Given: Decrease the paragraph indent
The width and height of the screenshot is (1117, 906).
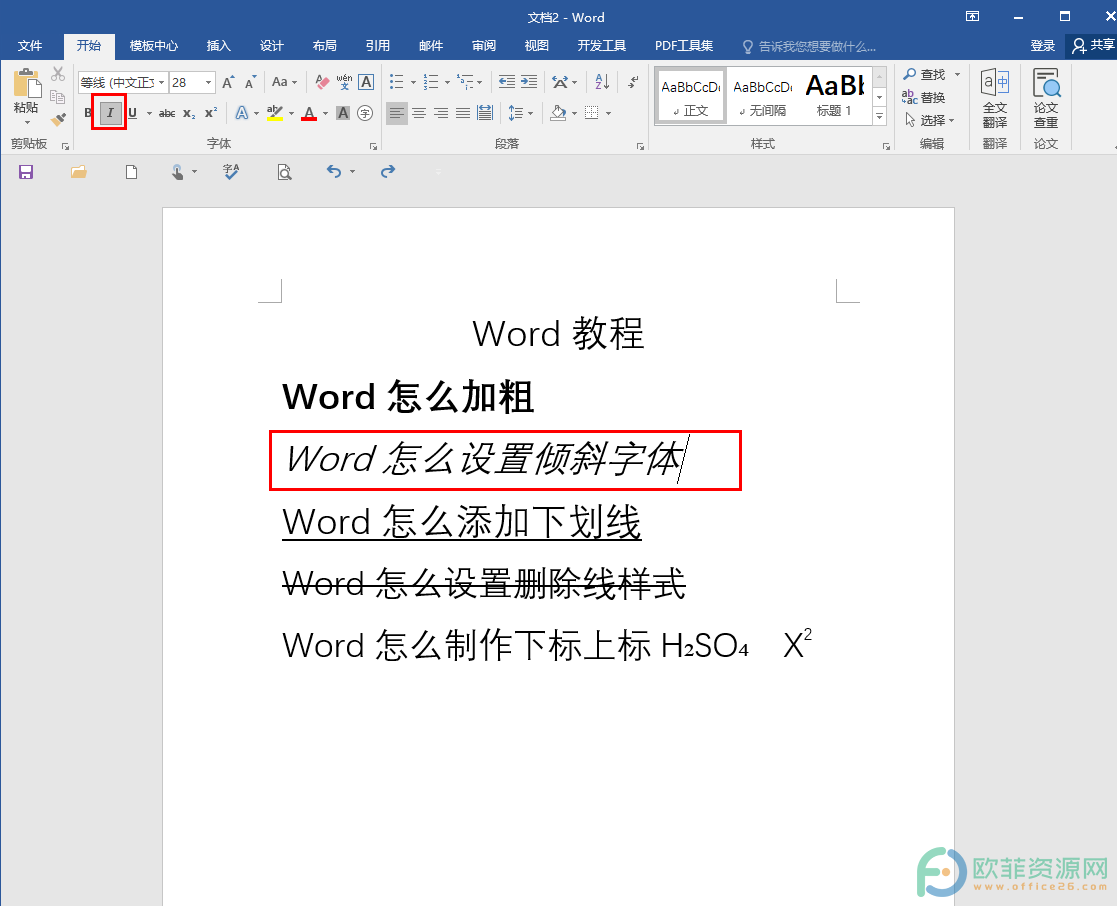Looking at the screenshot, I should (506, 83).
